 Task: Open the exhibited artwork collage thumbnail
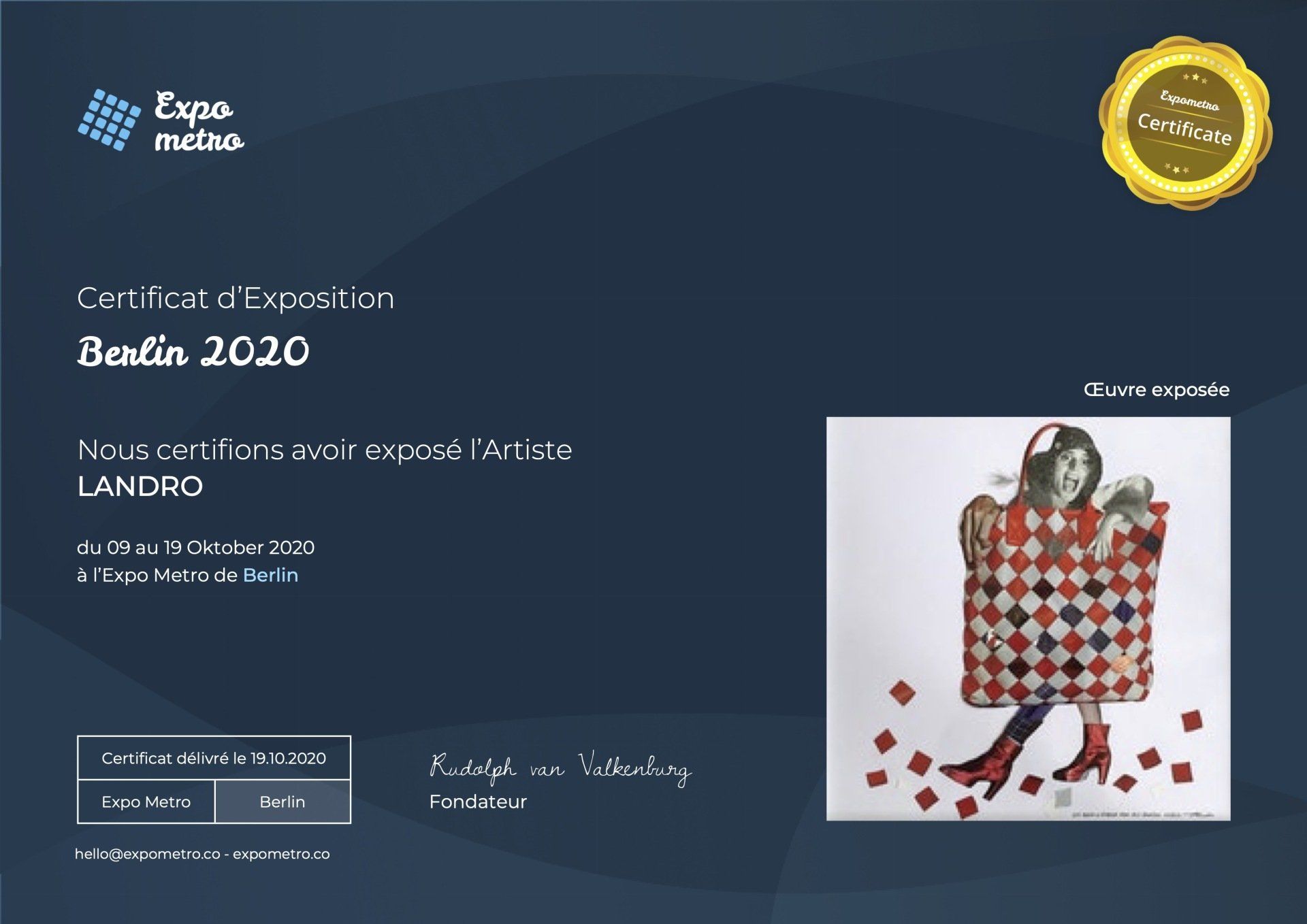click(x=1028, y=618)
